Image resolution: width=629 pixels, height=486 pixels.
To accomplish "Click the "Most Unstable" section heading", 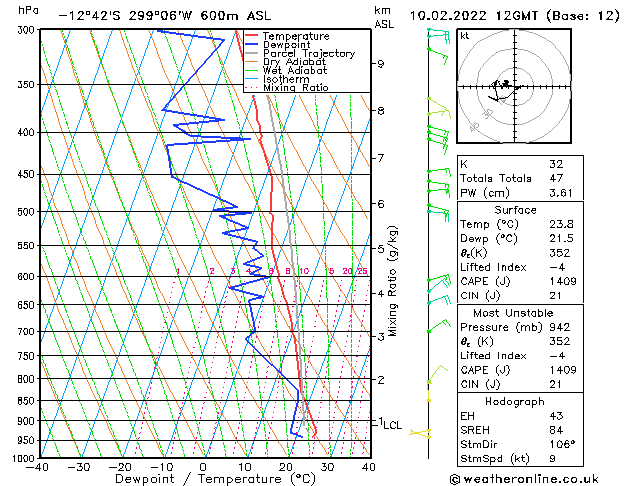I will pos(513,313).
